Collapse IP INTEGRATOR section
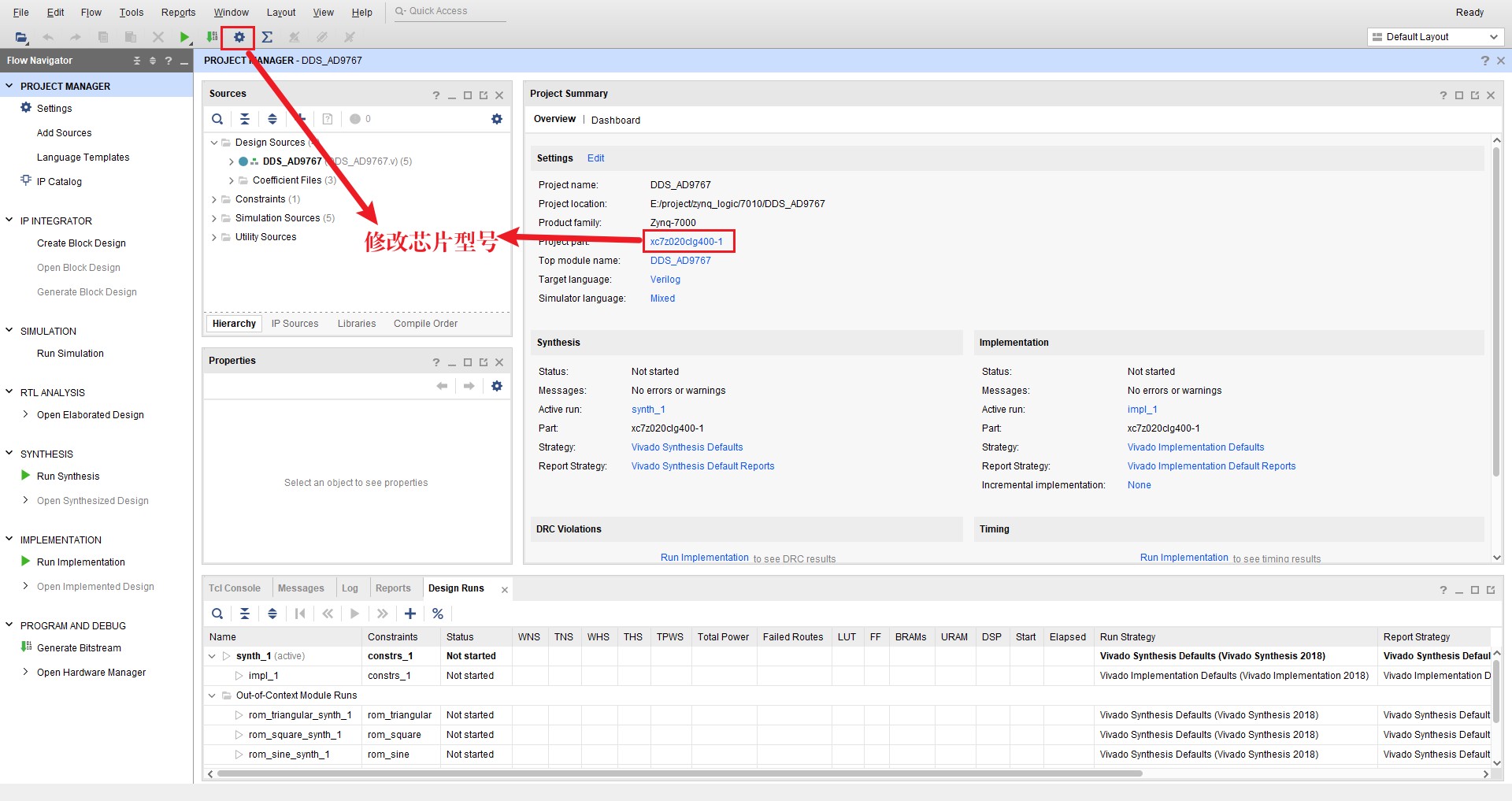Viewport: 1512px width, 801px height. pos(9,221)
